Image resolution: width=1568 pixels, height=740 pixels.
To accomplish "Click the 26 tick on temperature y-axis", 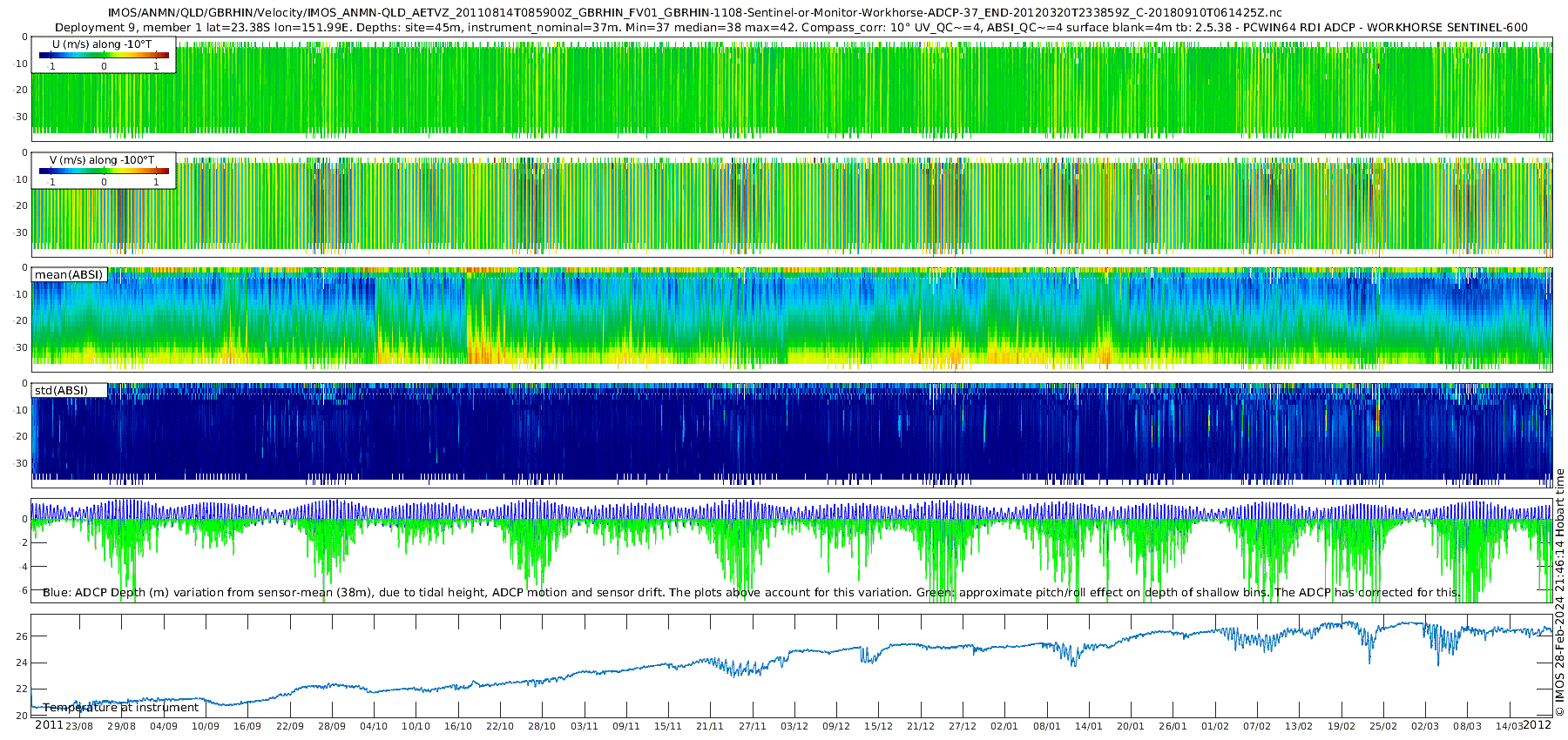I will point(23,636).
